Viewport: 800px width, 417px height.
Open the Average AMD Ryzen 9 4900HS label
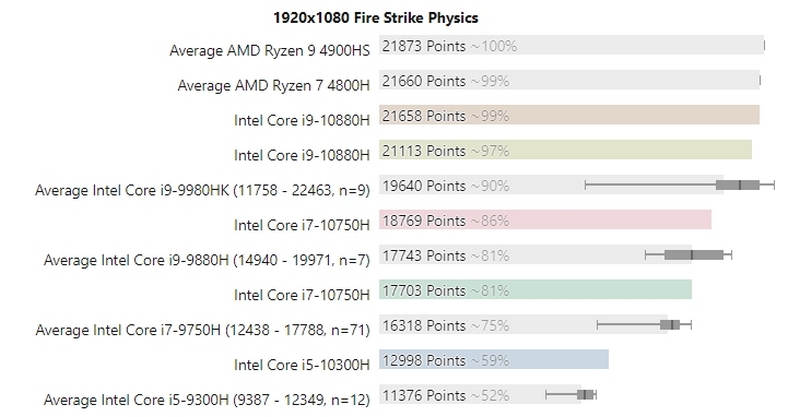(x=270, y=50)
